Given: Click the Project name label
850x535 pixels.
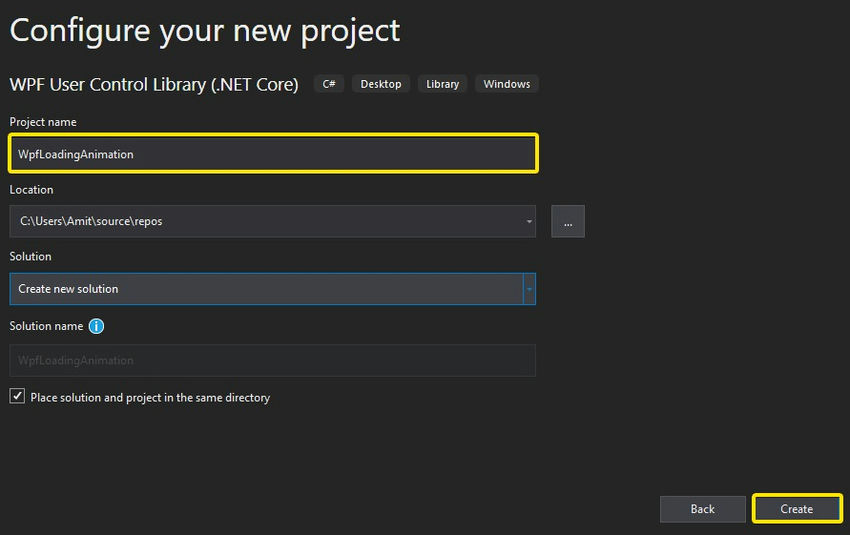Looking at the screenshot, I should coord(43,122).
